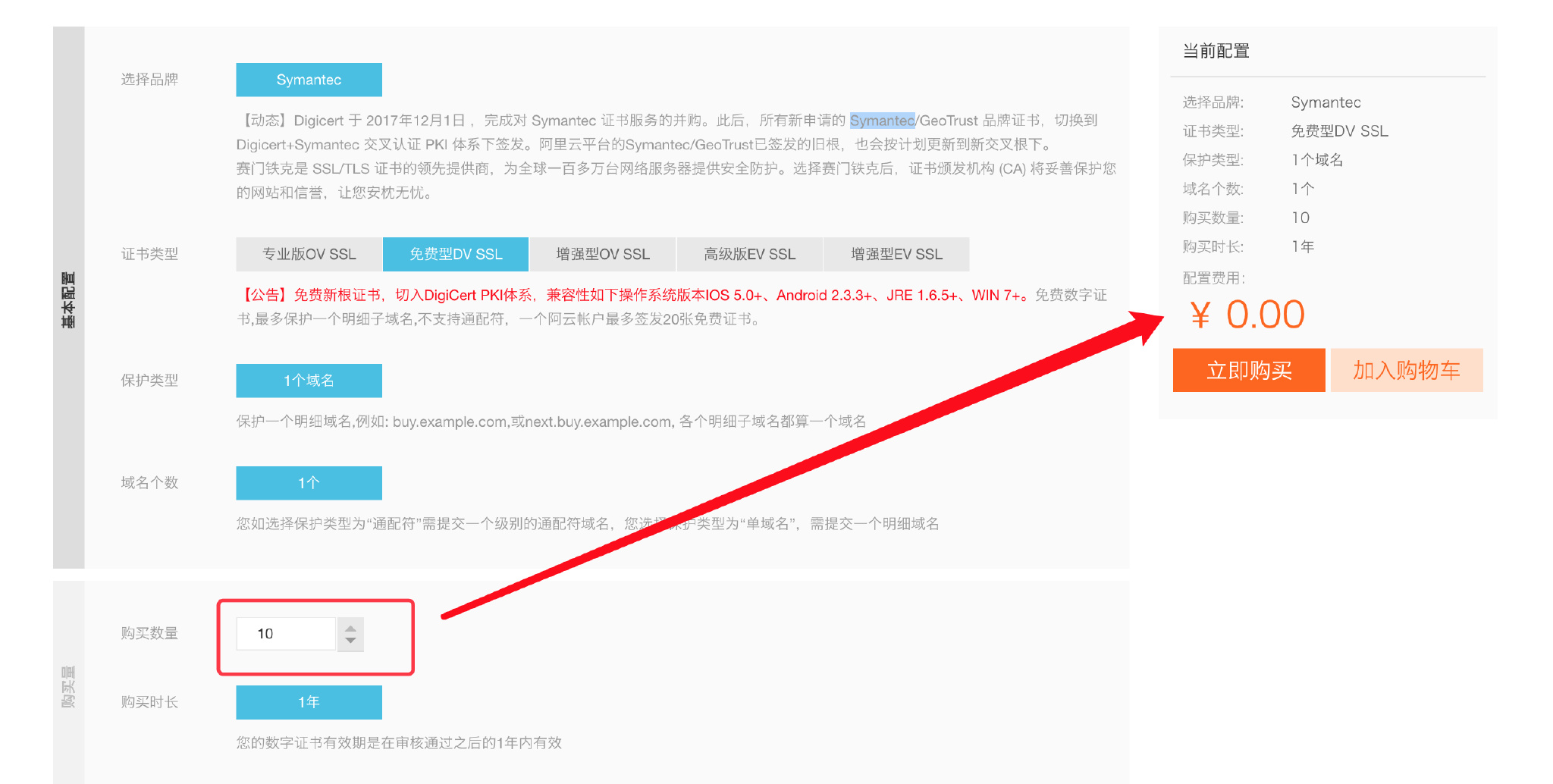The width and height of the screenshot is (1553, 784).
Task: Click the 10 quantity value in summary panel
Action: point(1300,218)
